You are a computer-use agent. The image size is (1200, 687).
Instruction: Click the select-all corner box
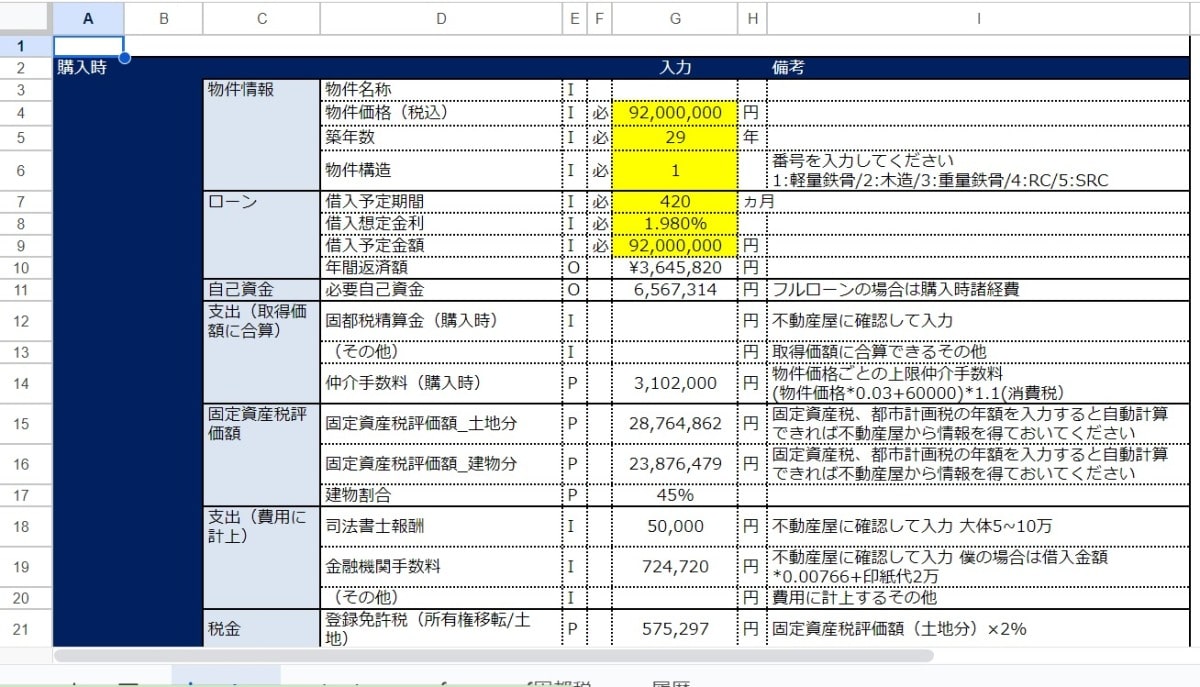25,17
